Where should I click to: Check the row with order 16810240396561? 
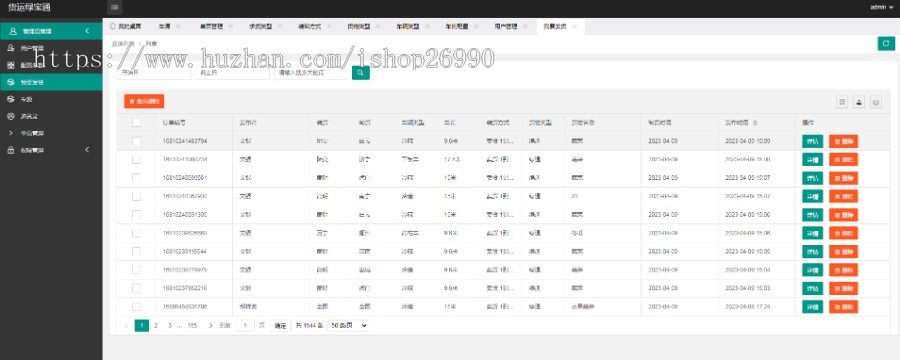pyautogui.click(x=136, y=178)
